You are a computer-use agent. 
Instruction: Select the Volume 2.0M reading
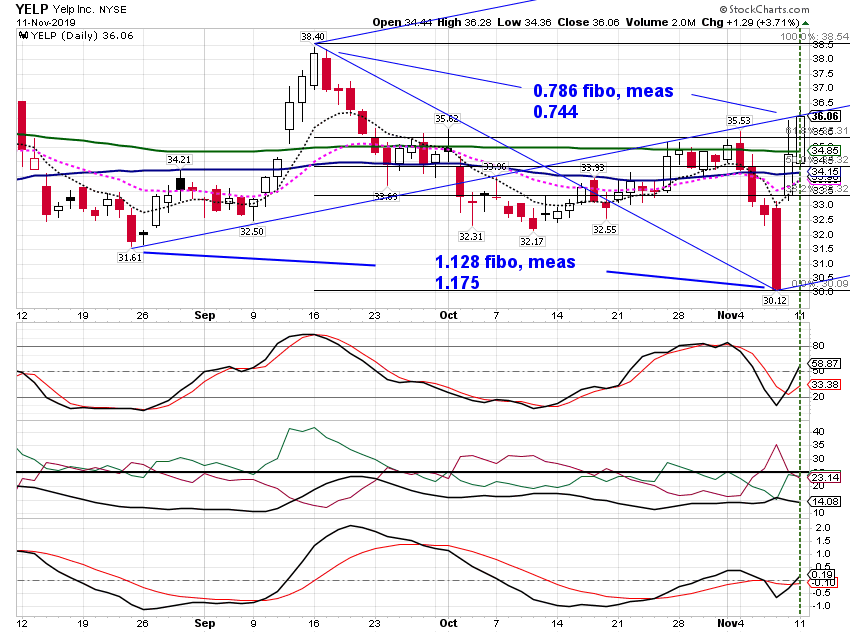661,22
